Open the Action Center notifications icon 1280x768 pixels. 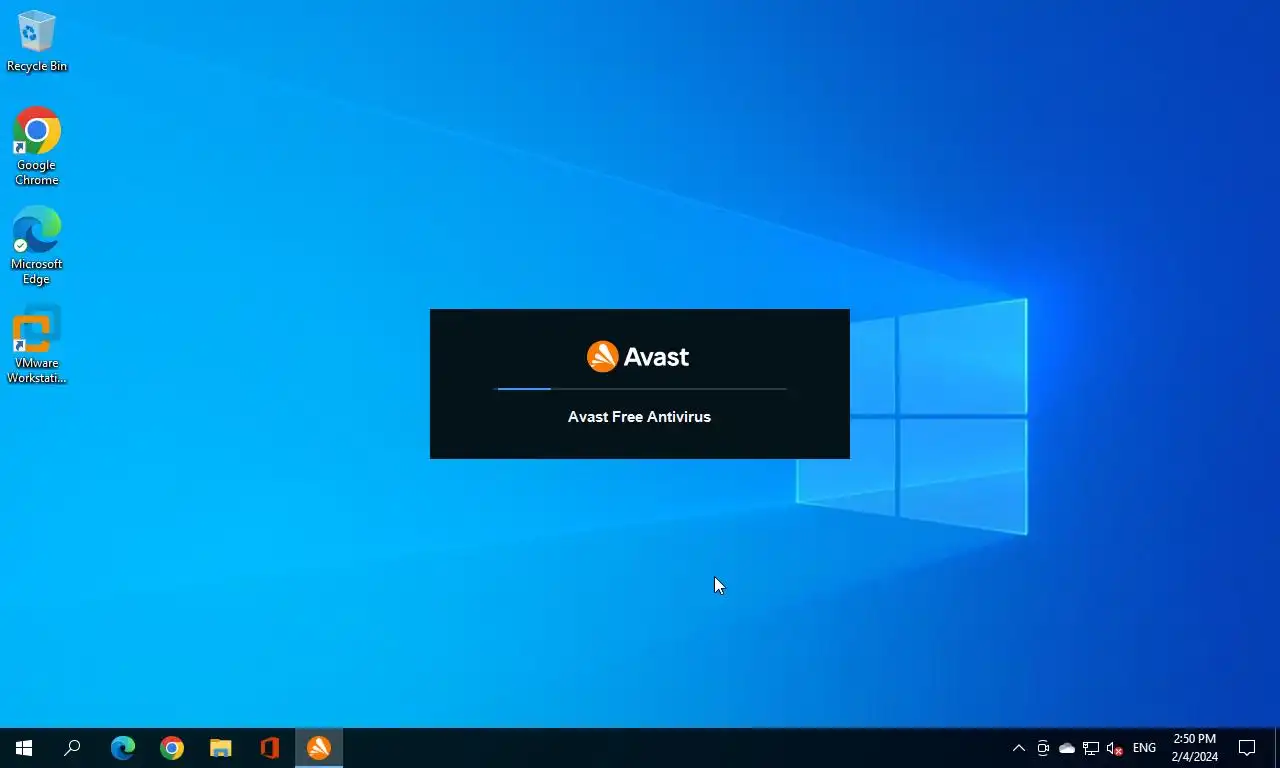coord(1247,748)
